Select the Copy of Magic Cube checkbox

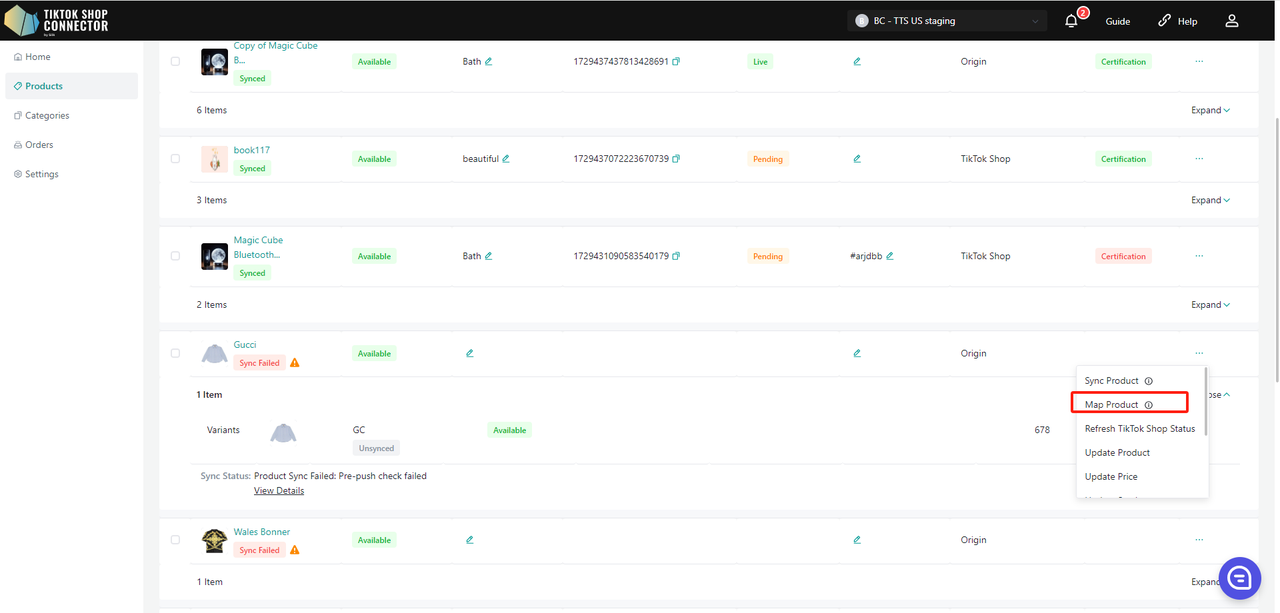(x=175, y=62)
